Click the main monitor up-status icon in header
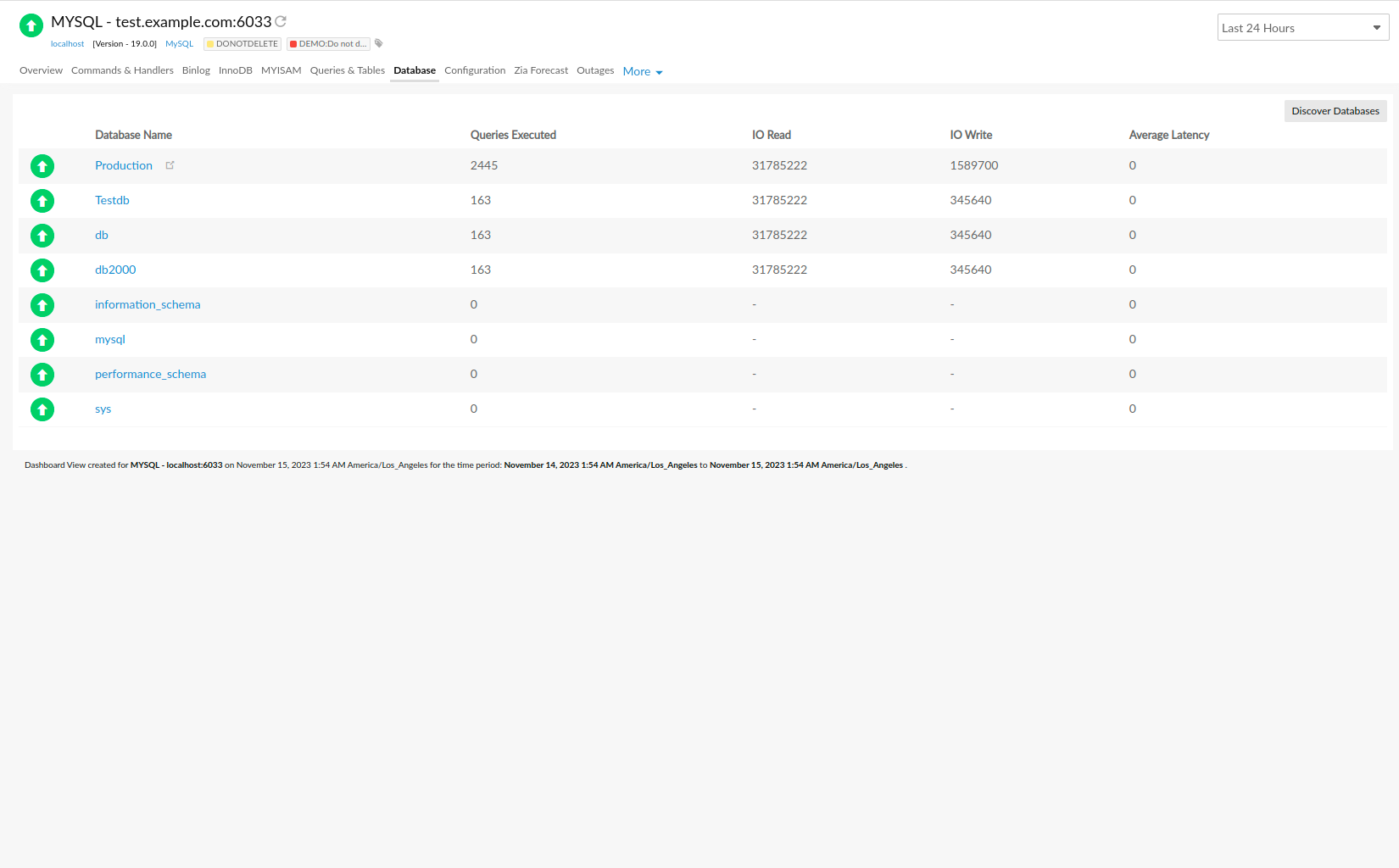Viewport: 1399px width, 868px height. [x=31, y=25]
